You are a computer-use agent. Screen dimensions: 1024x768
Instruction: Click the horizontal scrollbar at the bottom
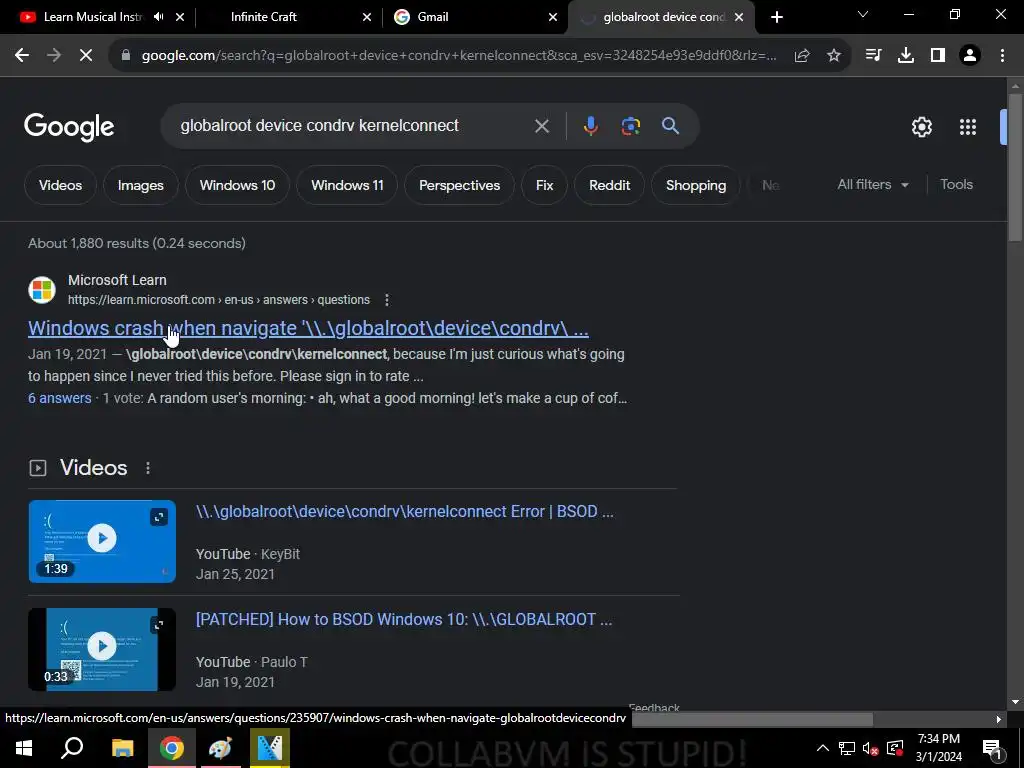click(x=752, y=719)
